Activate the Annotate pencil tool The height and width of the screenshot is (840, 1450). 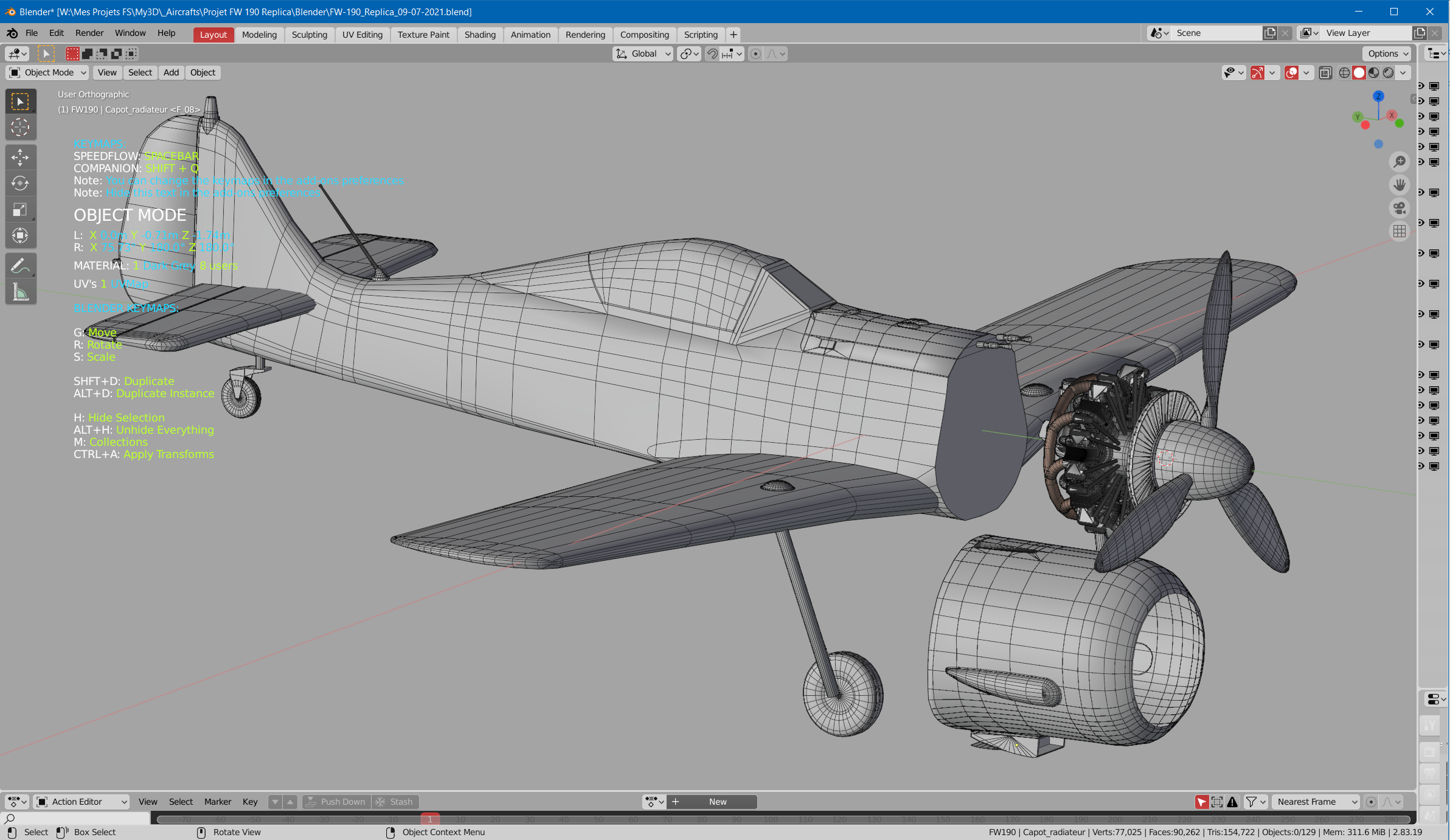tap(21, 266)
